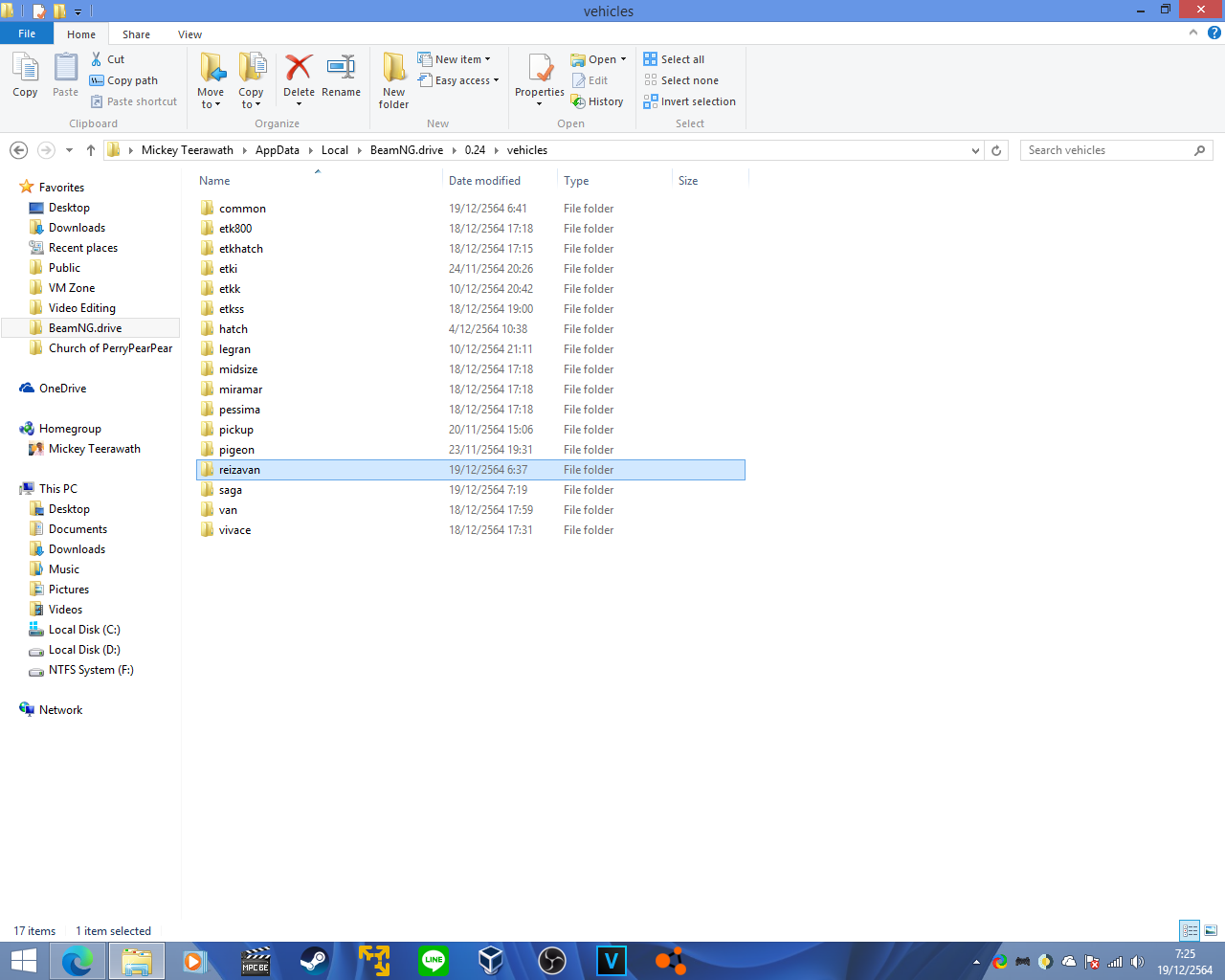Switch to the View ribbon tab
This screenshot has width=1225, height=980.
pos(189,34)
